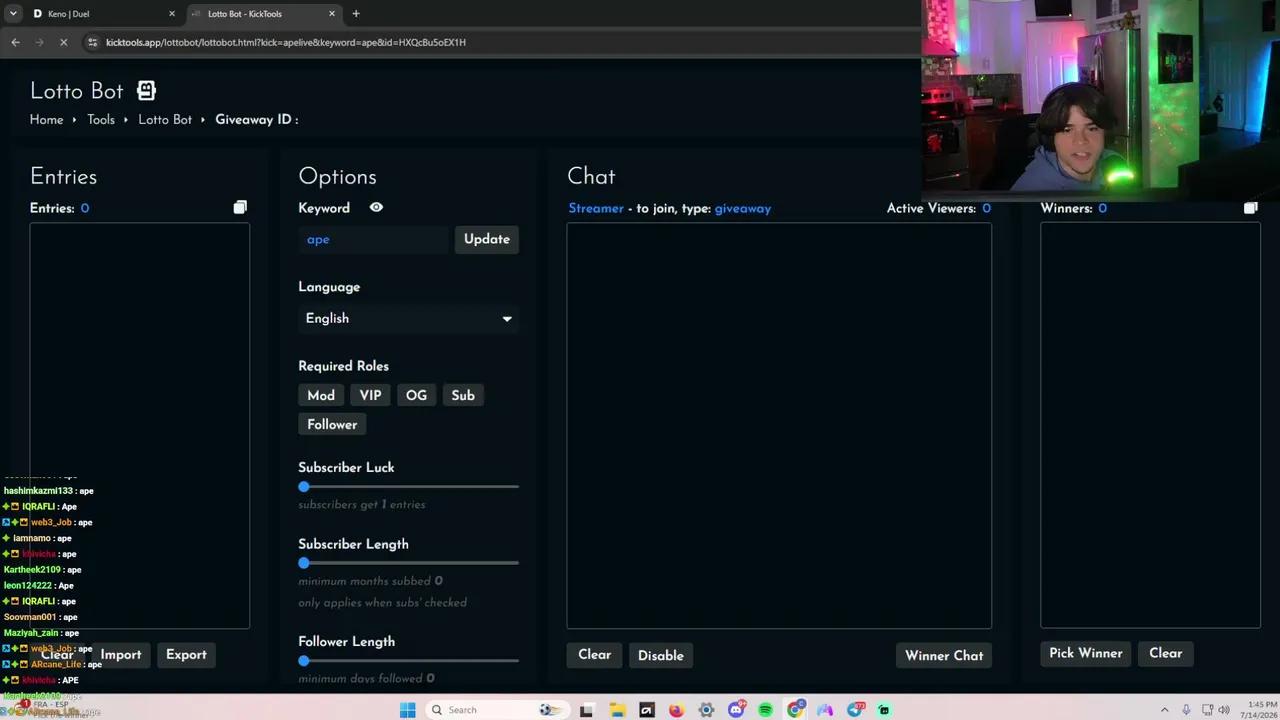Click the microphone tray icon
The image size is (1280, 720).
[1186, 710]
